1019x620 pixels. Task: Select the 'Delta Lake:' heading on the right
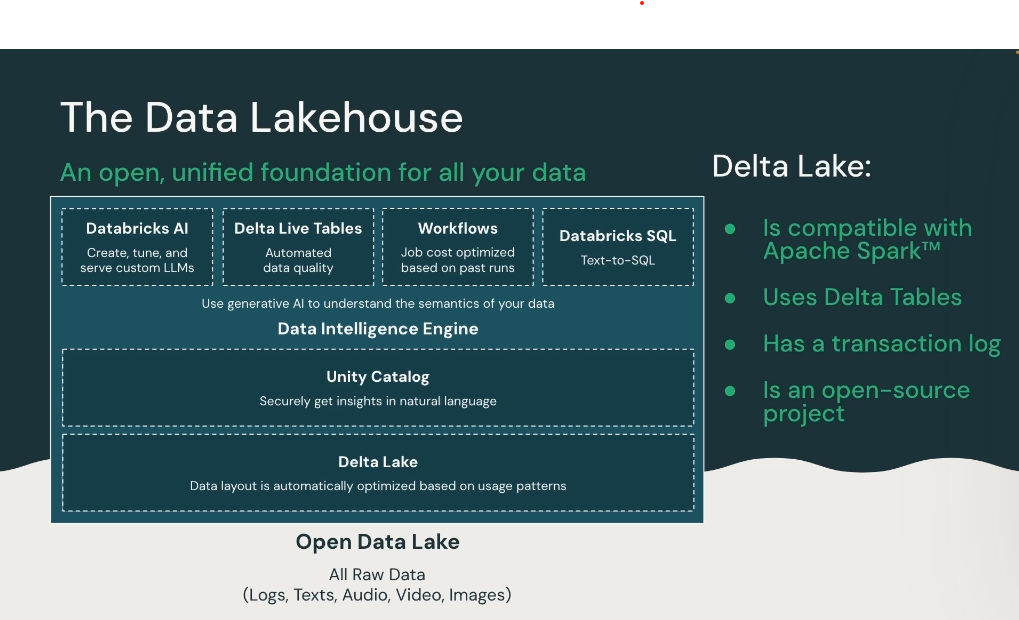pyautogui.click(x=791, y=166)
